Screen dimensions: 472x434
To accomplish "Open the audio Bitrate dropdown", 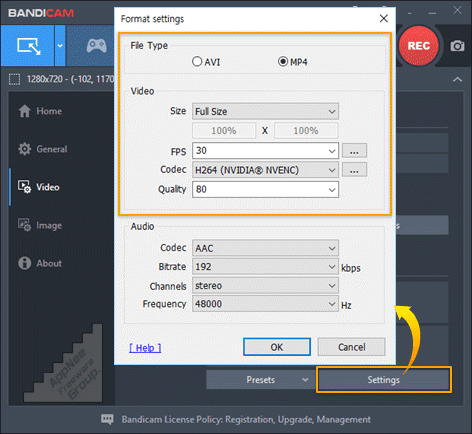I will (x=265, y=267).
